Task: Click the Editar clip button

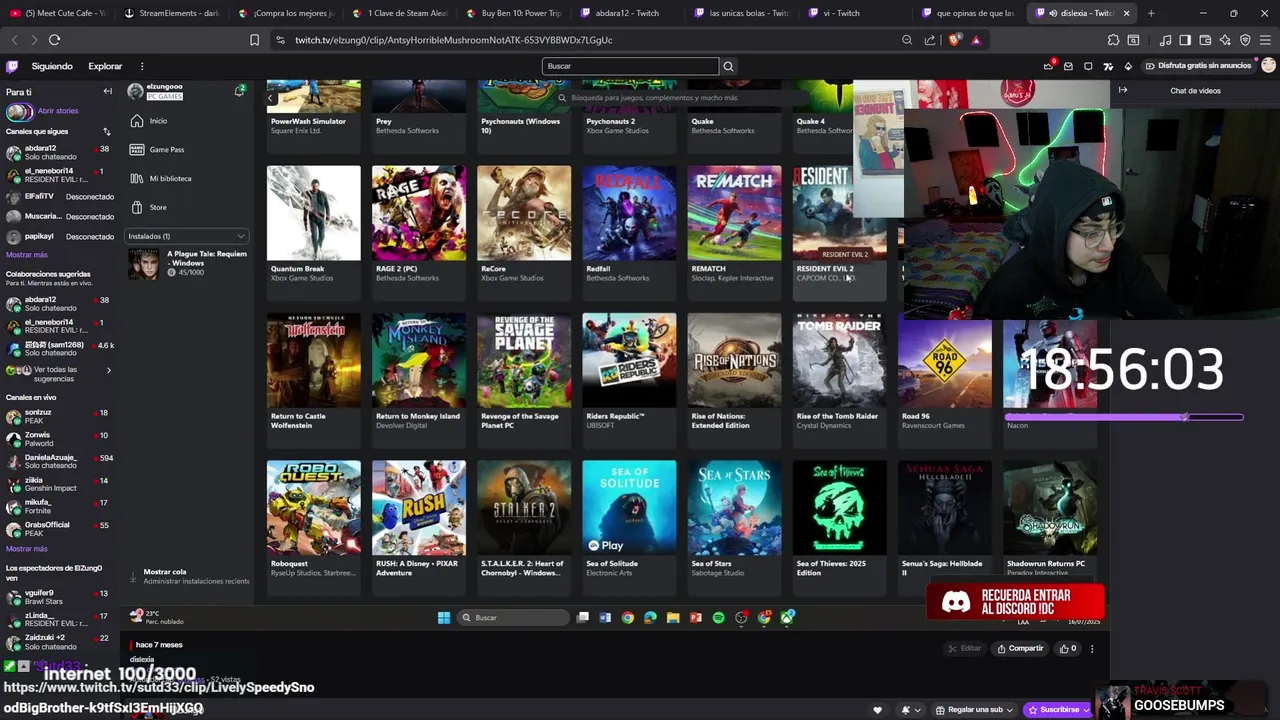Action: click(x=965, y=648)
